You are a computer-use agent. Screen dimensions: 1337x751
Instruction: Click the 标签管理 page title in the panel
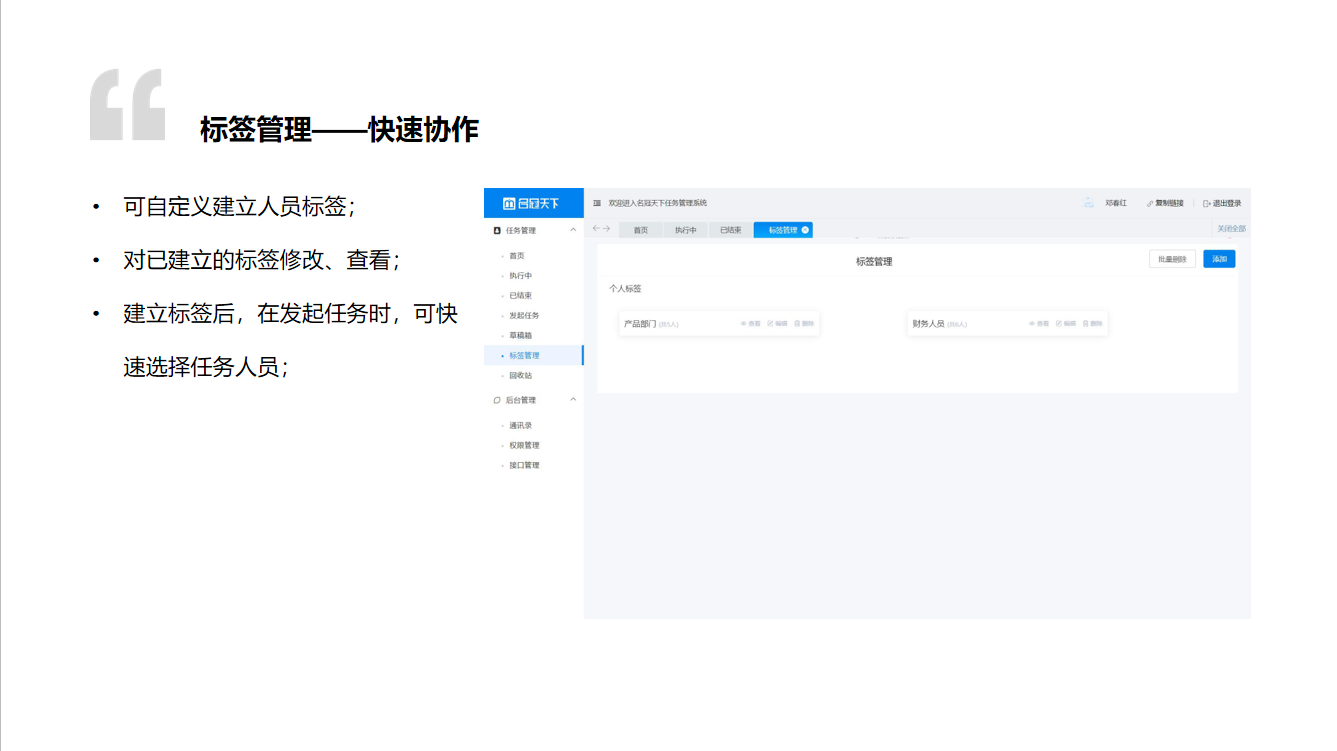874,262
